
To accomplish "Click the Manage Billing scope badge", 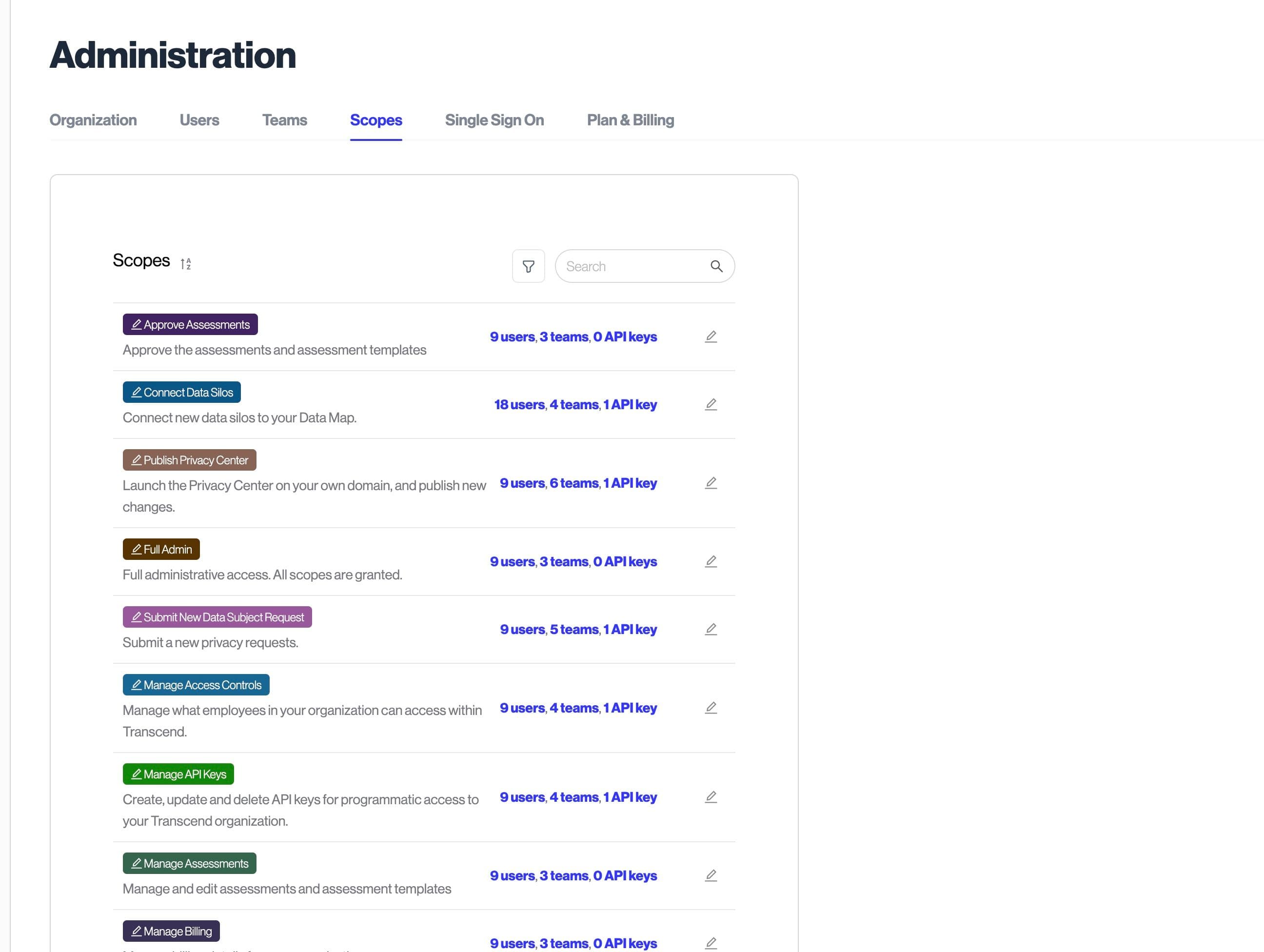I will click(171, 931).
